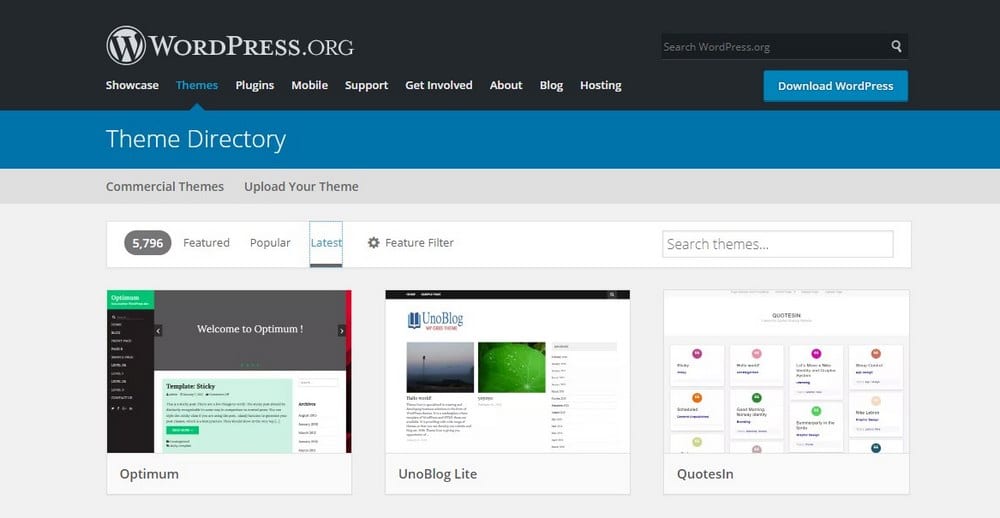Open the Mobile page
Image resolution: width=1000 pixels, height=518 pixels.
click(309, 85)
